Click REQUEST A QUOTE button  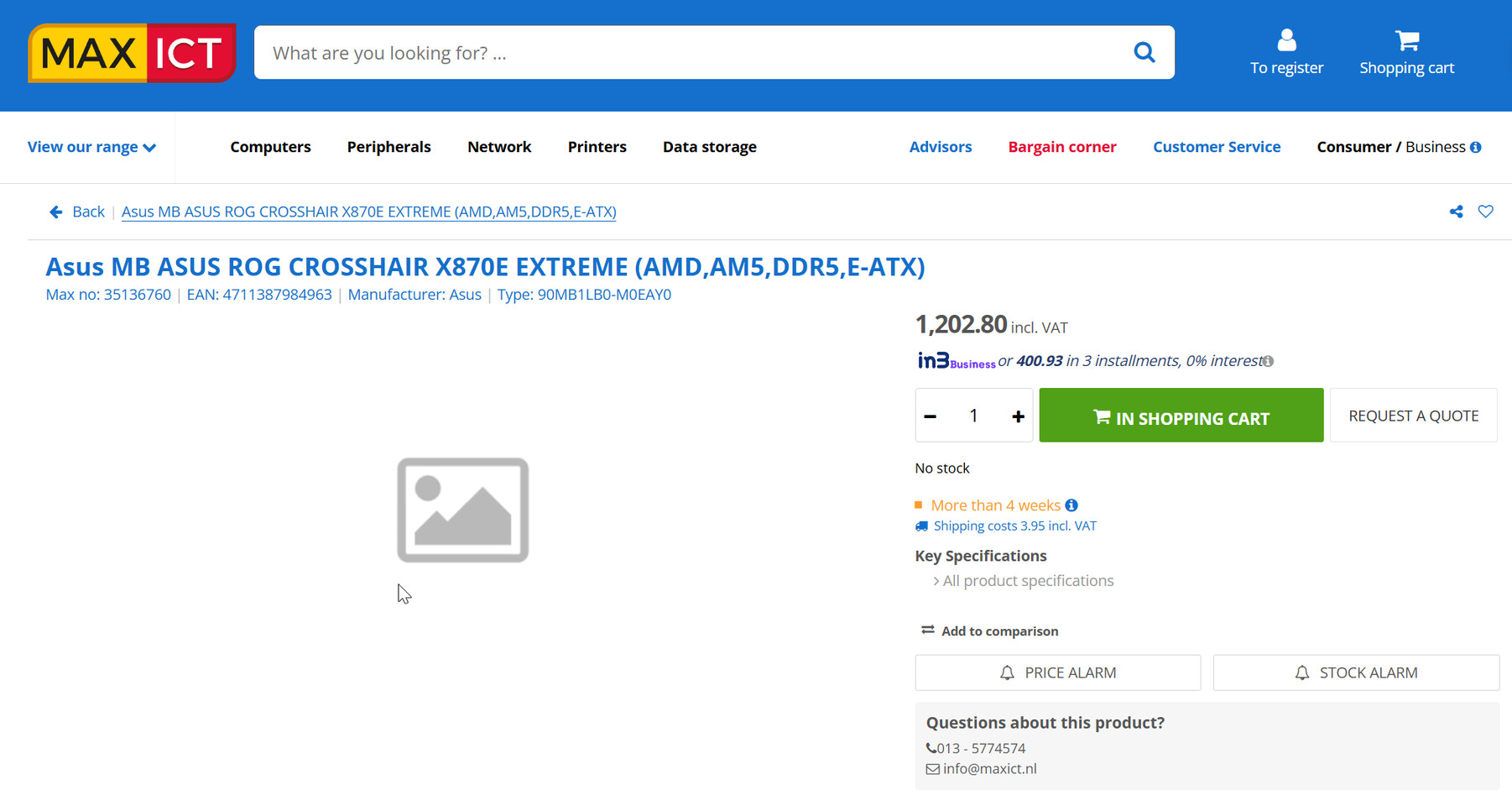pos(1413,416)
